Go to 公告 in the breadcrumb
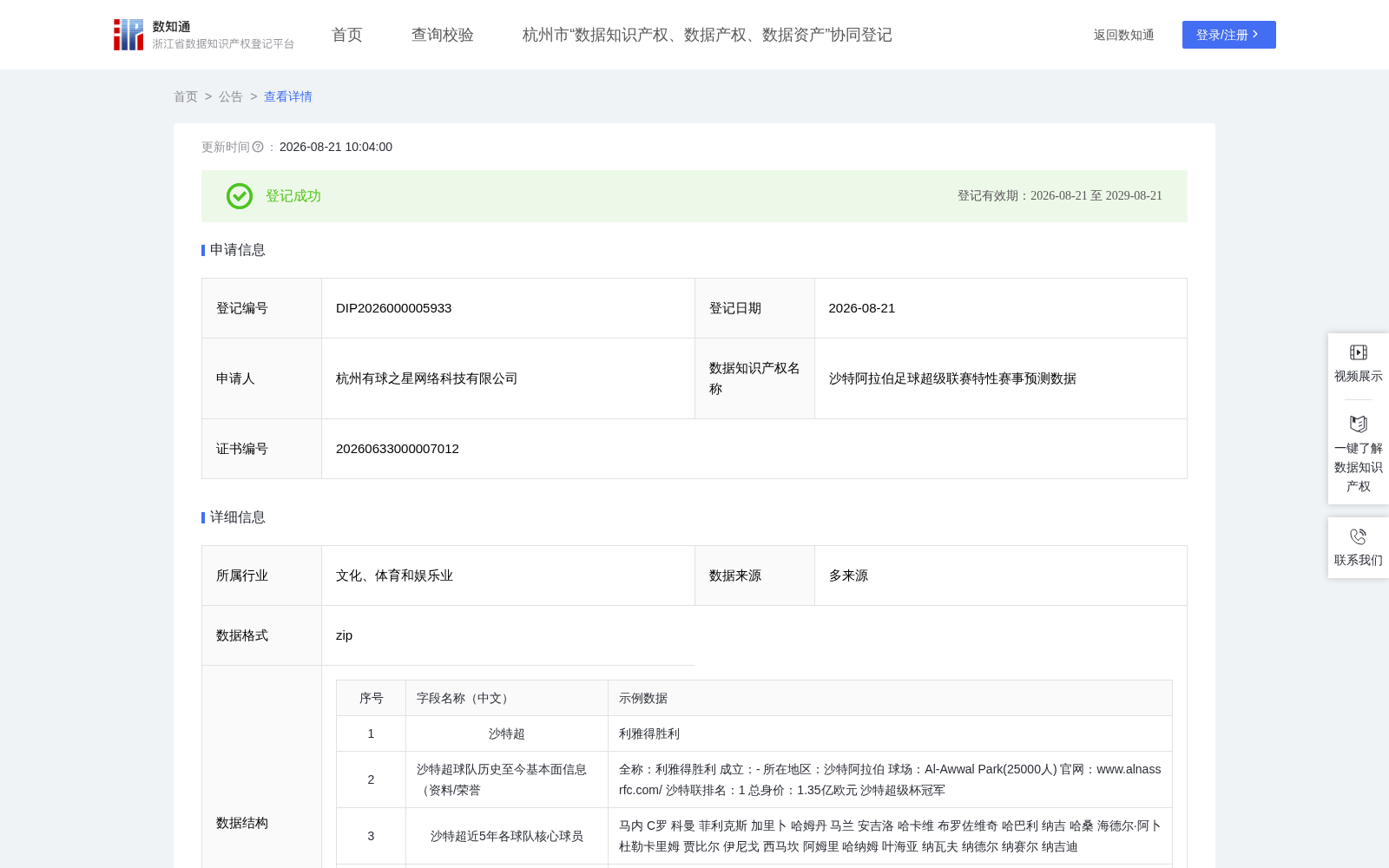 [231, 96]
